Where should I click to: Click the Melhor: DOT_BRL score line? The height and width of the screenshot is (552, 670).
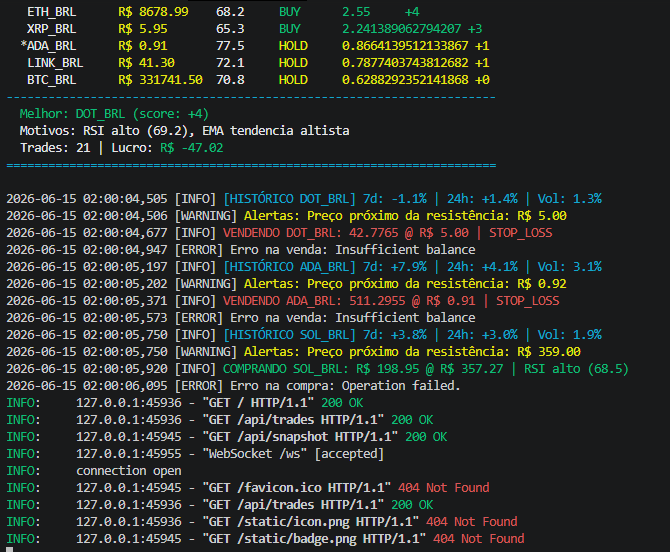click(x=114, y=114)
